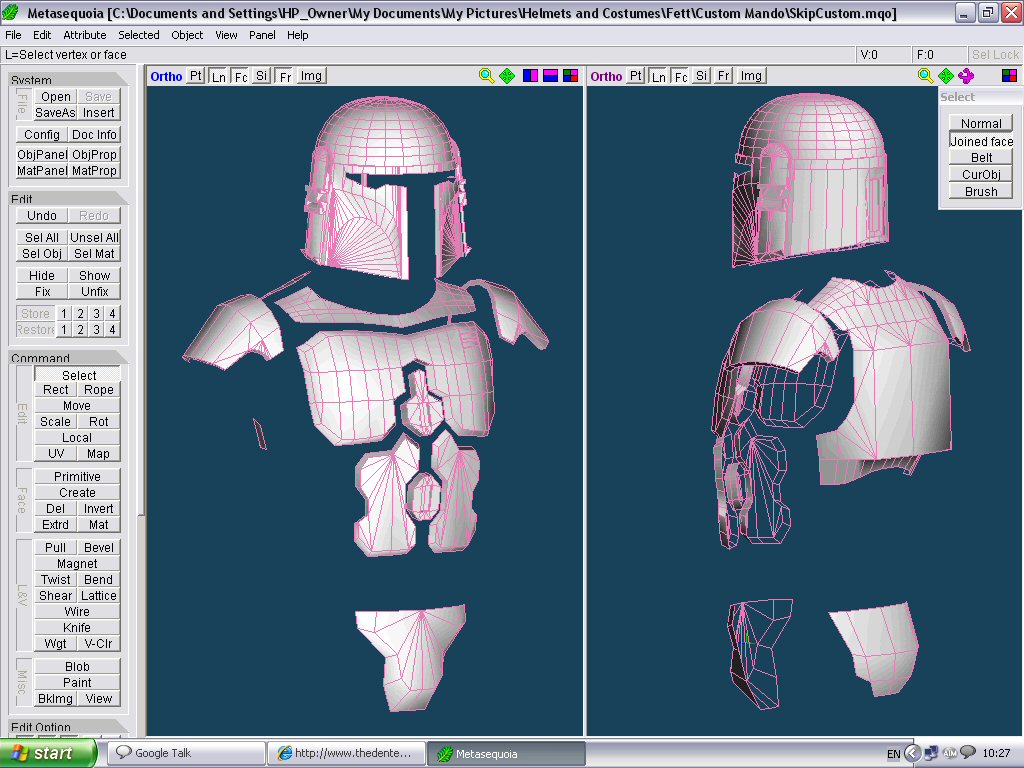Click the Windows start button
The height and width of the screenshot is (768, 1024).
click(x=48, y=753)
